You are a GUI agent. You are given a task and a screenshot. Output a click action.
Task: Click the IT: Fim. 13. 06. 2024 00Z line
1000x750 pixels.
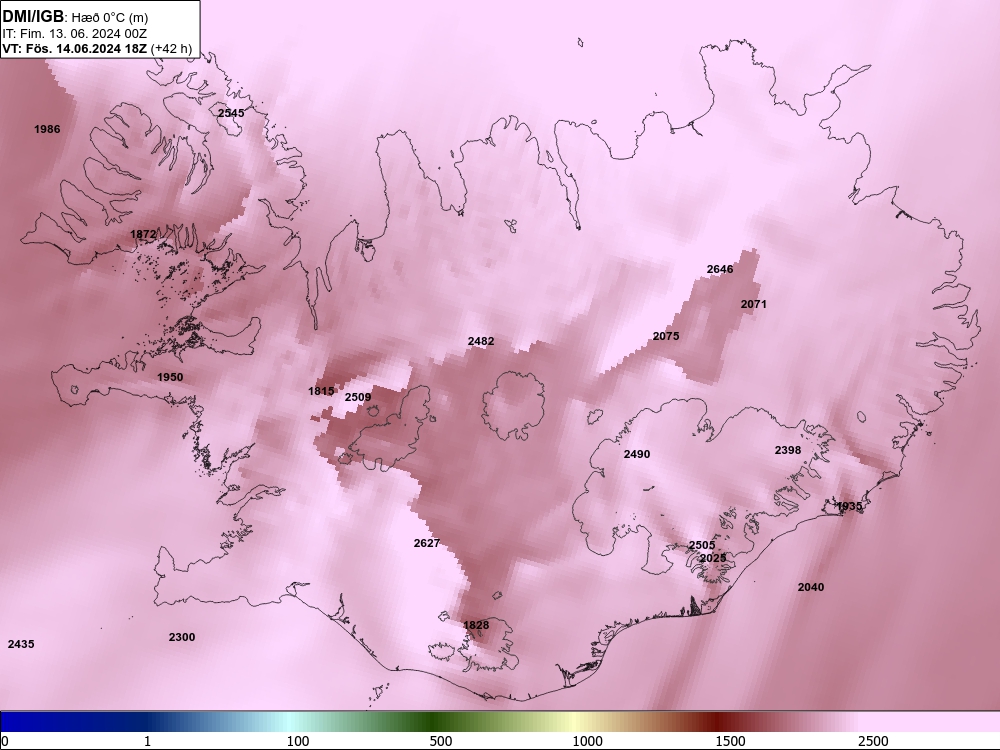(75, 34)
